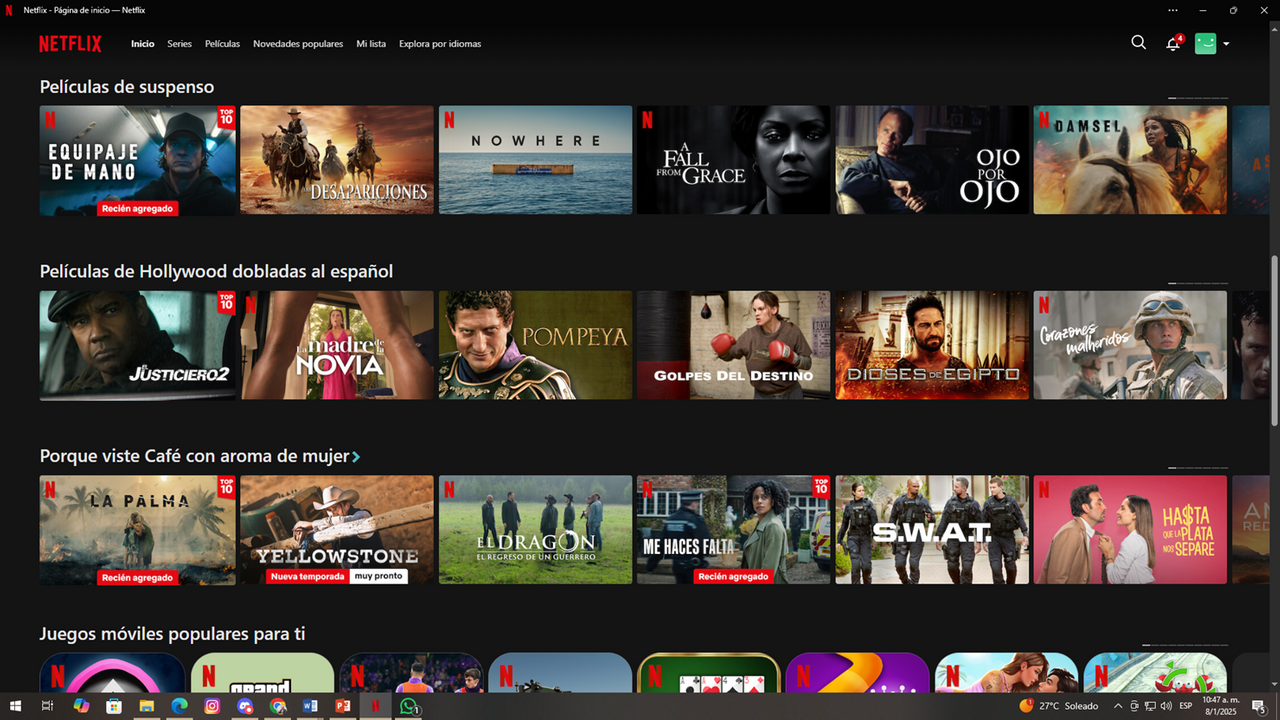Click 'Recién agregado' badge on Equipaje de Mano

point(138,209)
